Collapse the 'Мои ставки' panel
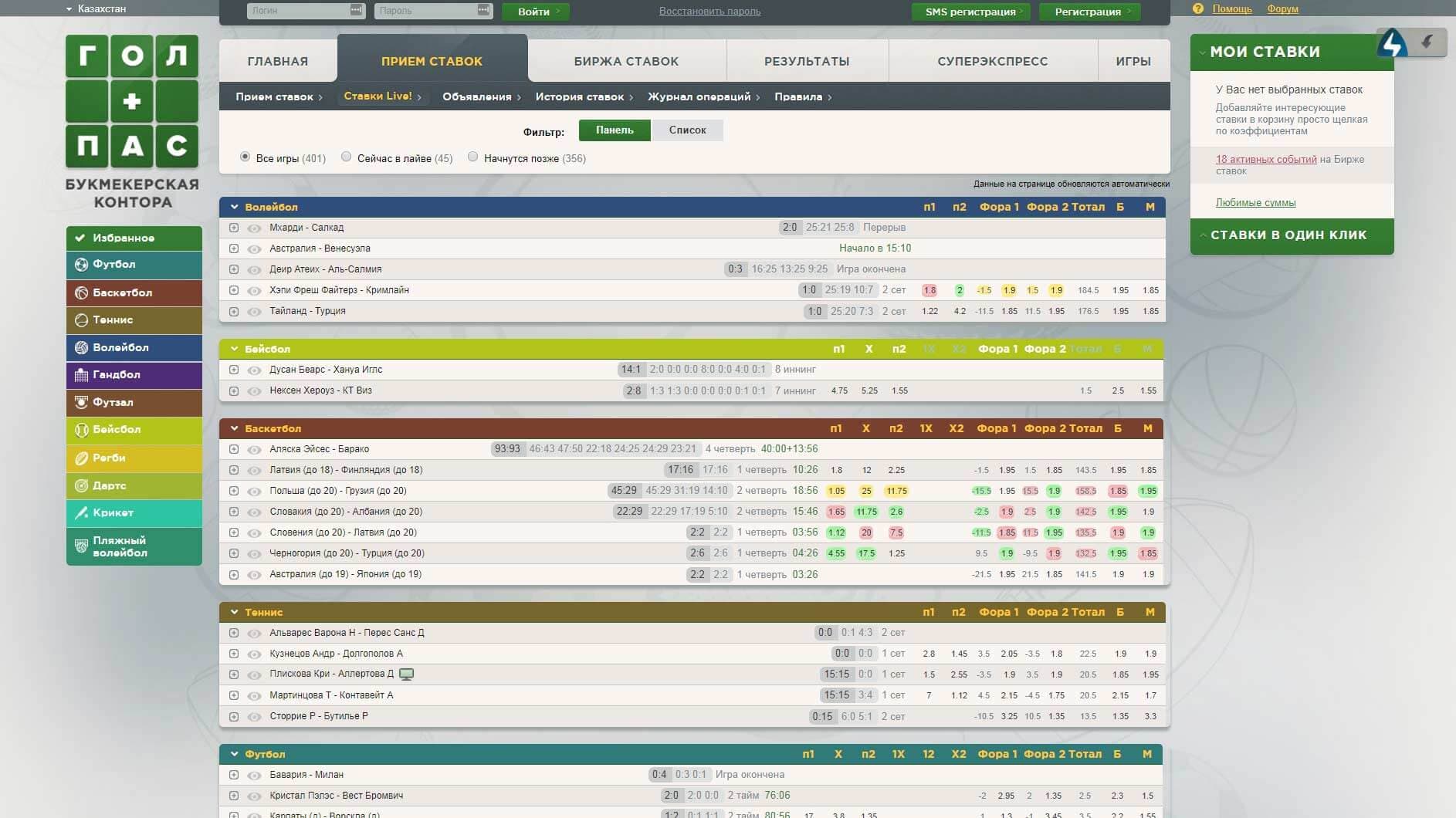Image resolution: width=1456 pixels, height=818 pixels. (1202, 52)
